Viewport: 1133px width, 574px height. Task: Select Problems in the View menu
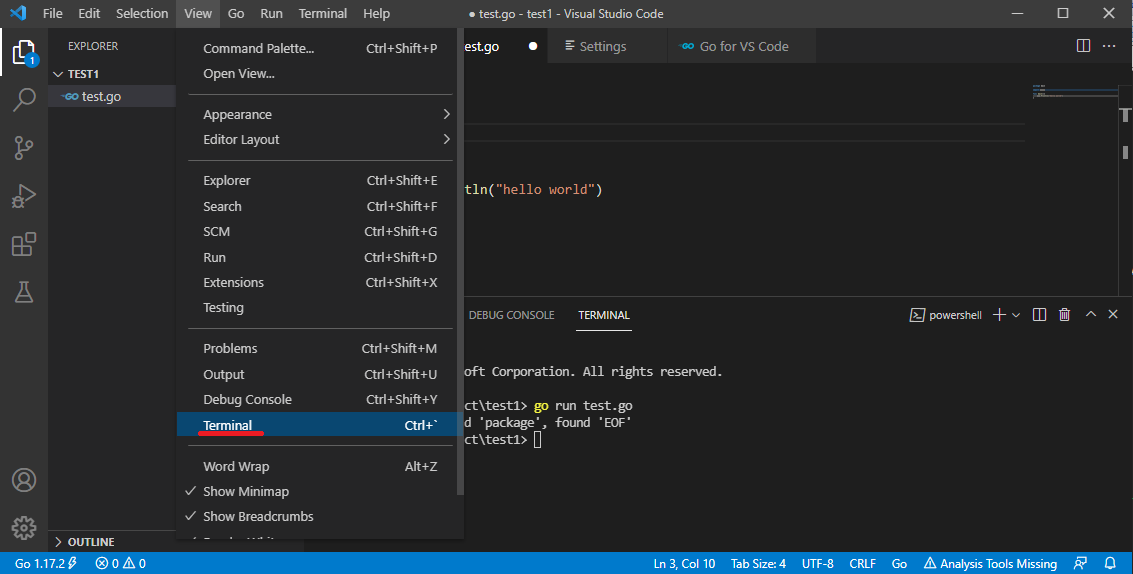318,348
